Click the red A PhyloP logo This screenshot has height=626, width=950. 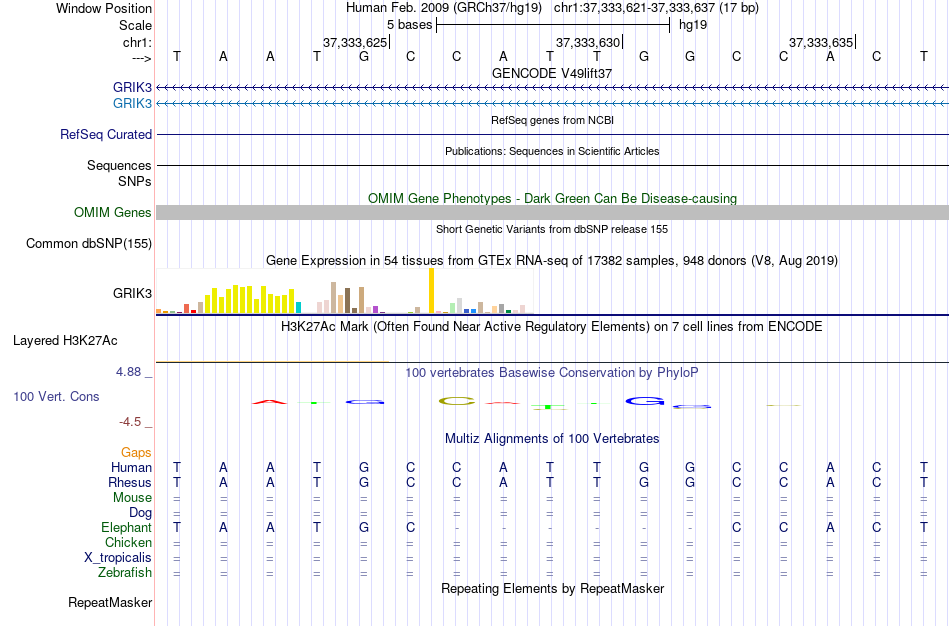(270, 402)
